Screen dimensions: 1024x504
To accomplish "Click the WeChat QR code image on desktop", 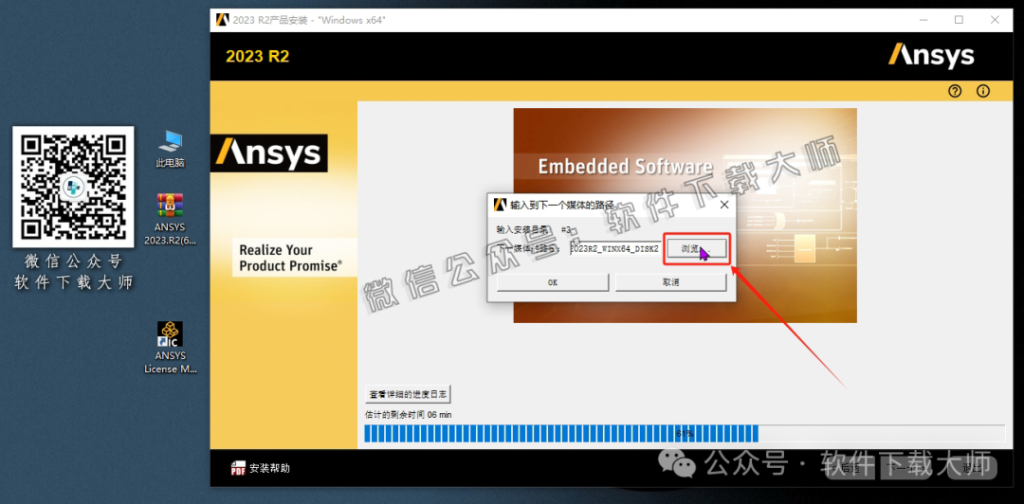I will [73, 187].
